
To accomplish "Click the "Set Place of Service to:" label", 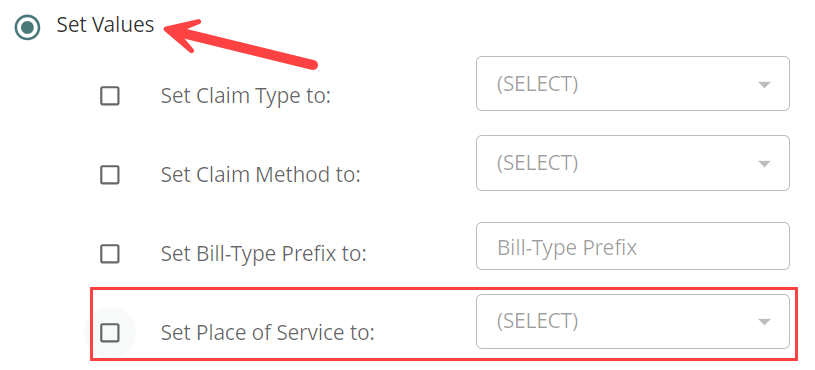I will point(268,333).
